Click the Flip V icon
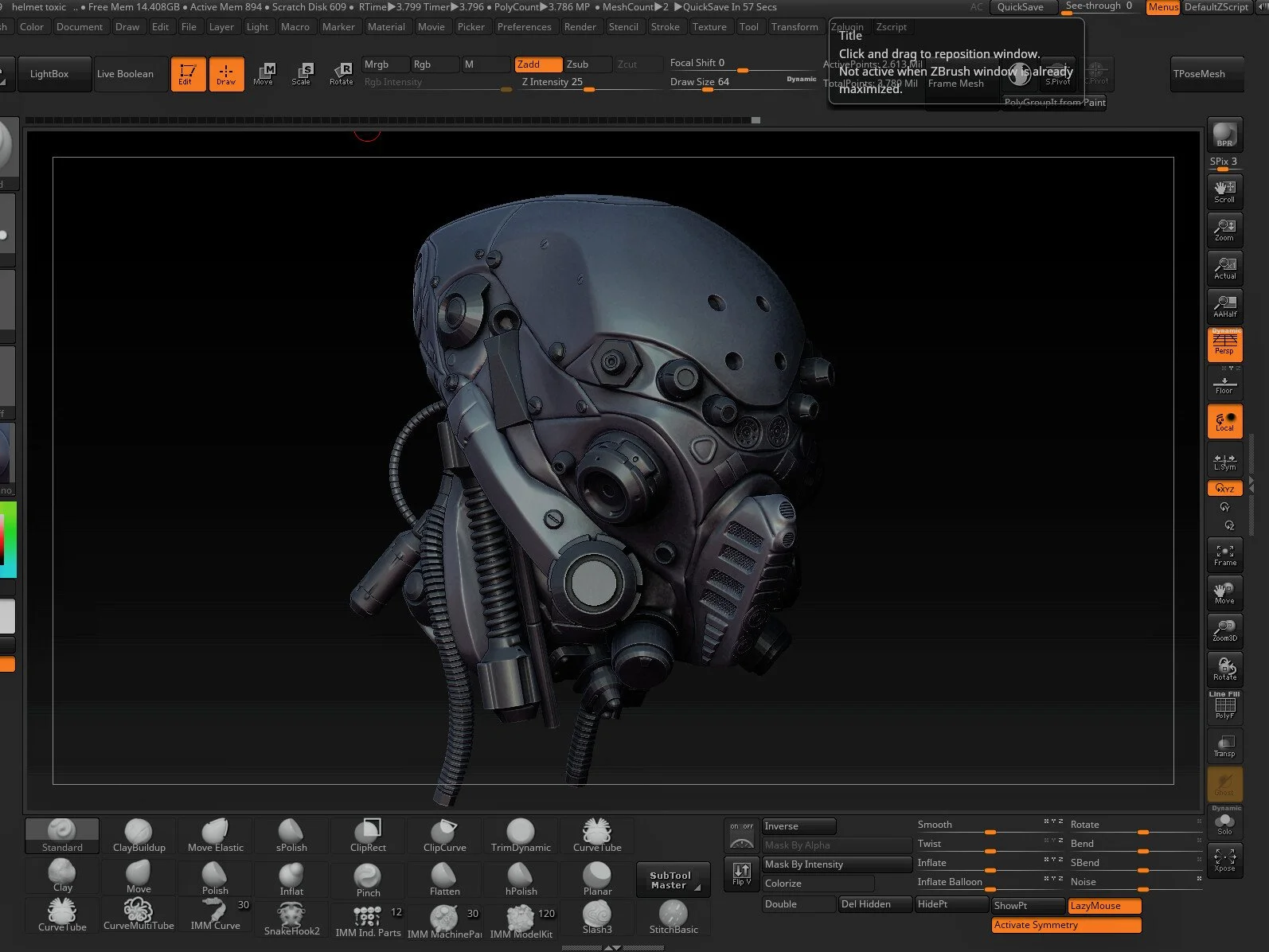This screenshot has width=1269, height=952. (742, 872)
